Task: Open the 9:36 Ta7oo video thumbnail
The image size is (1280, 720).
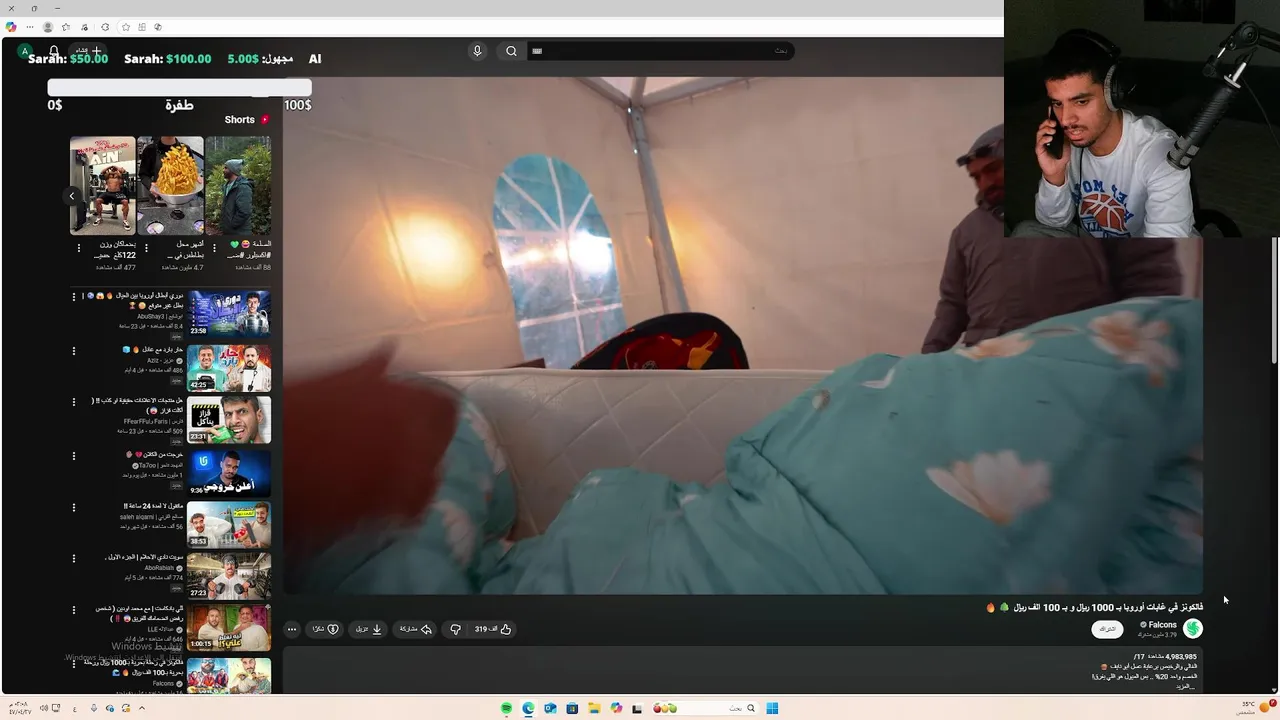Action: pyautogui.click(x=229, y=472)
